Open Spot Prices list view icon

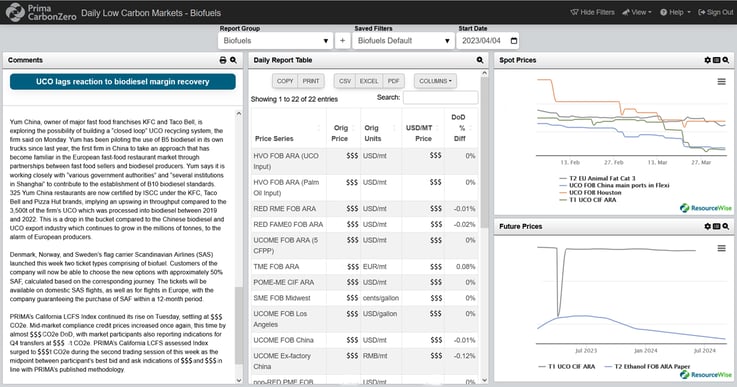click(716, 60)
